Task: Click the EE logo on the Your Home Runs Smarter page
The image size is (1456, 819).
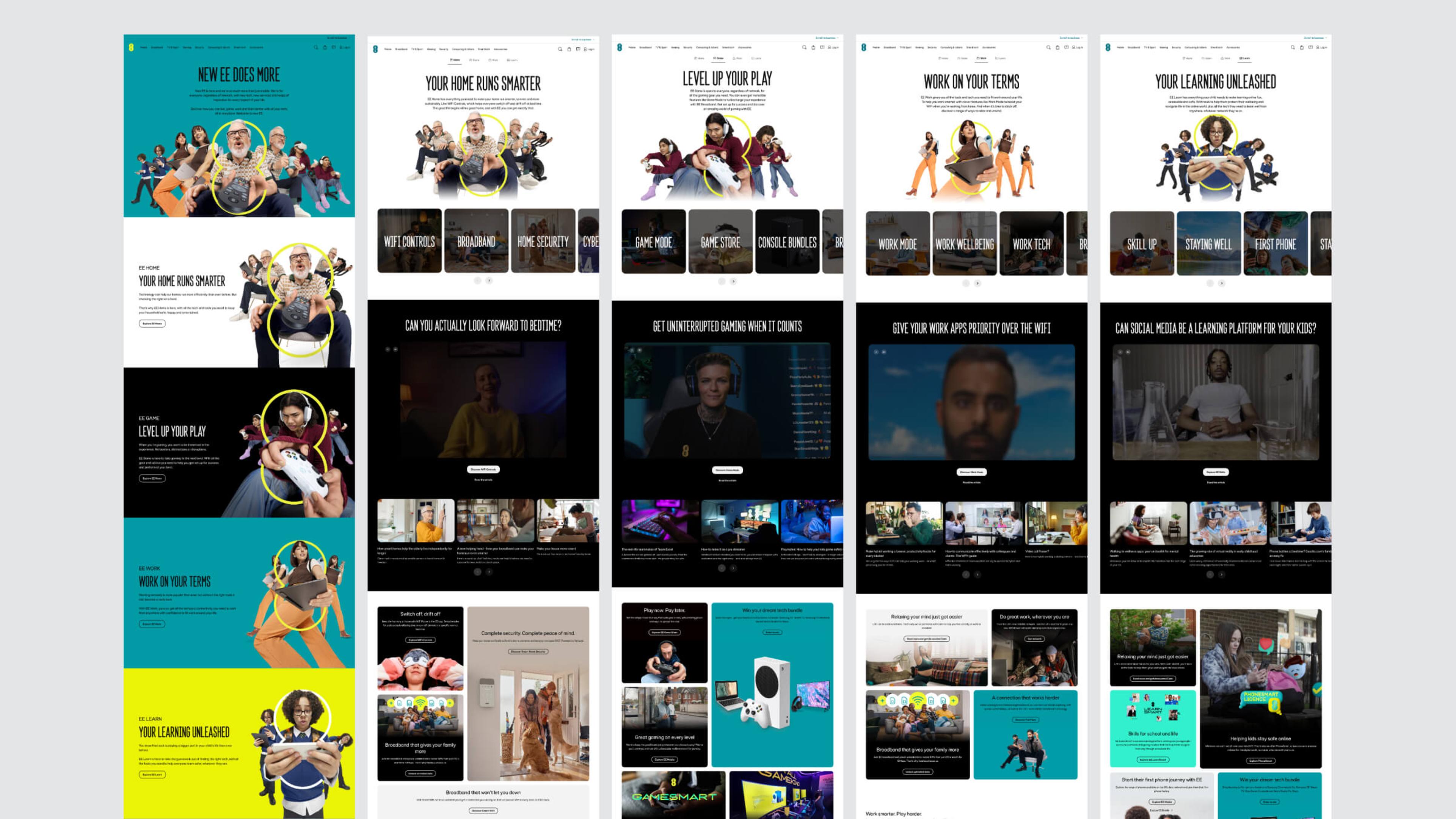Action: coord(375,49)
